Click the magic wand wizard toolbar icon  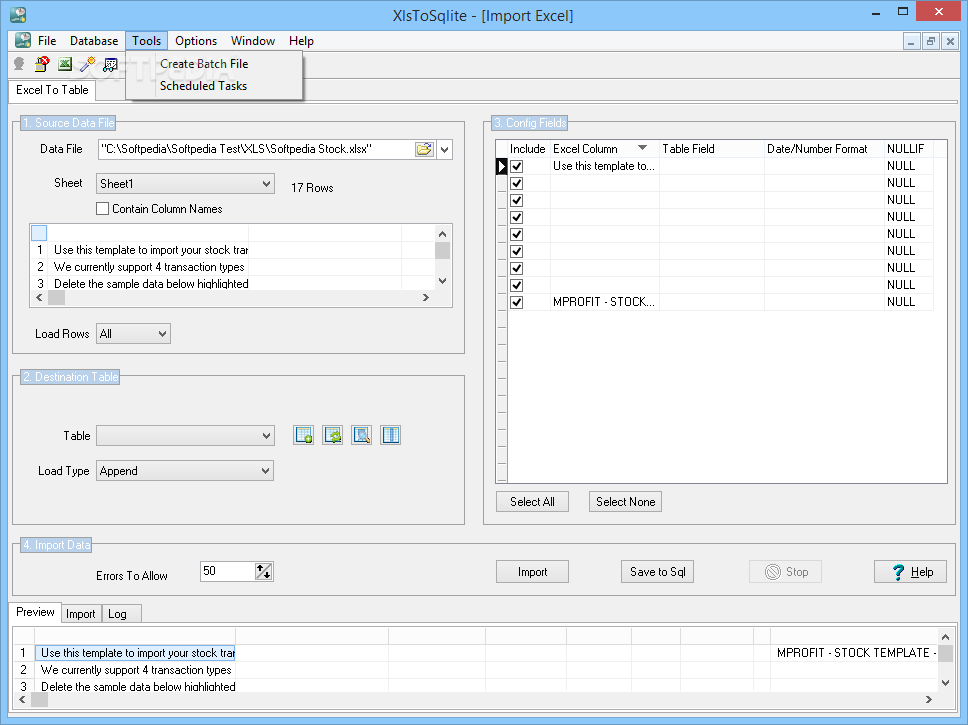click(x=88, y=64)
